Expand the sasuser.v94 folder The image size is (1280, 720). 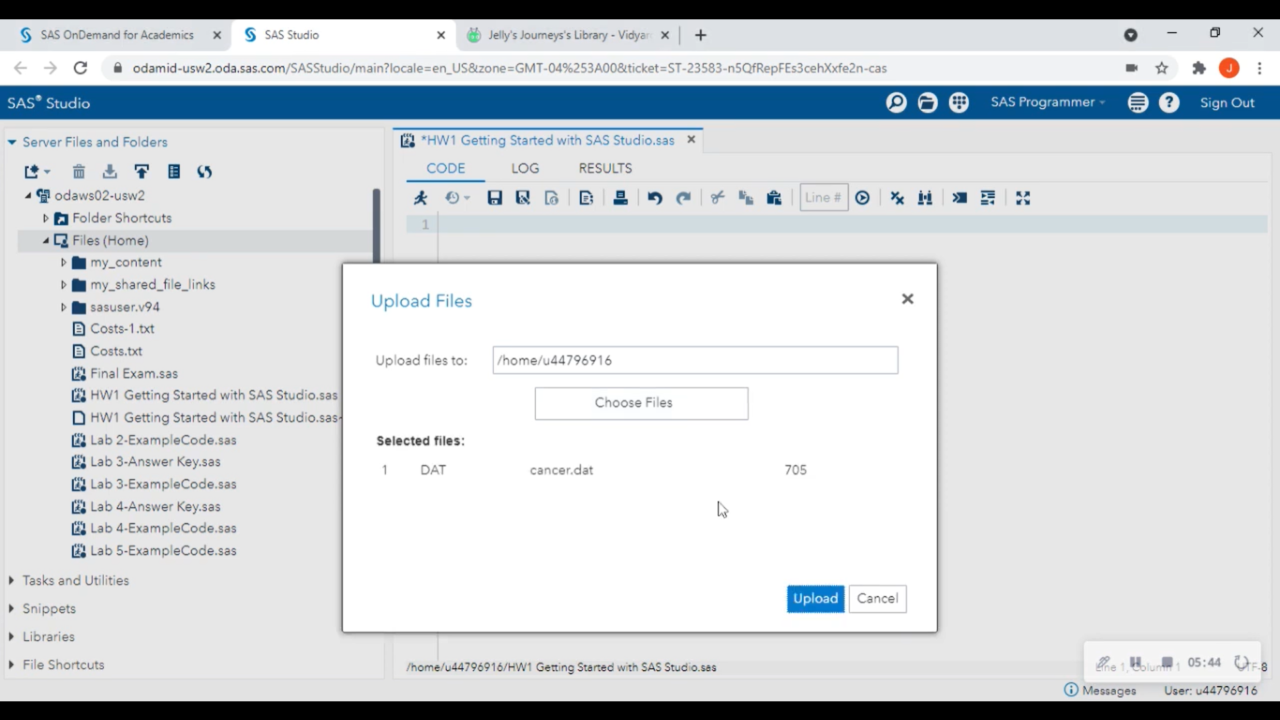63,307
